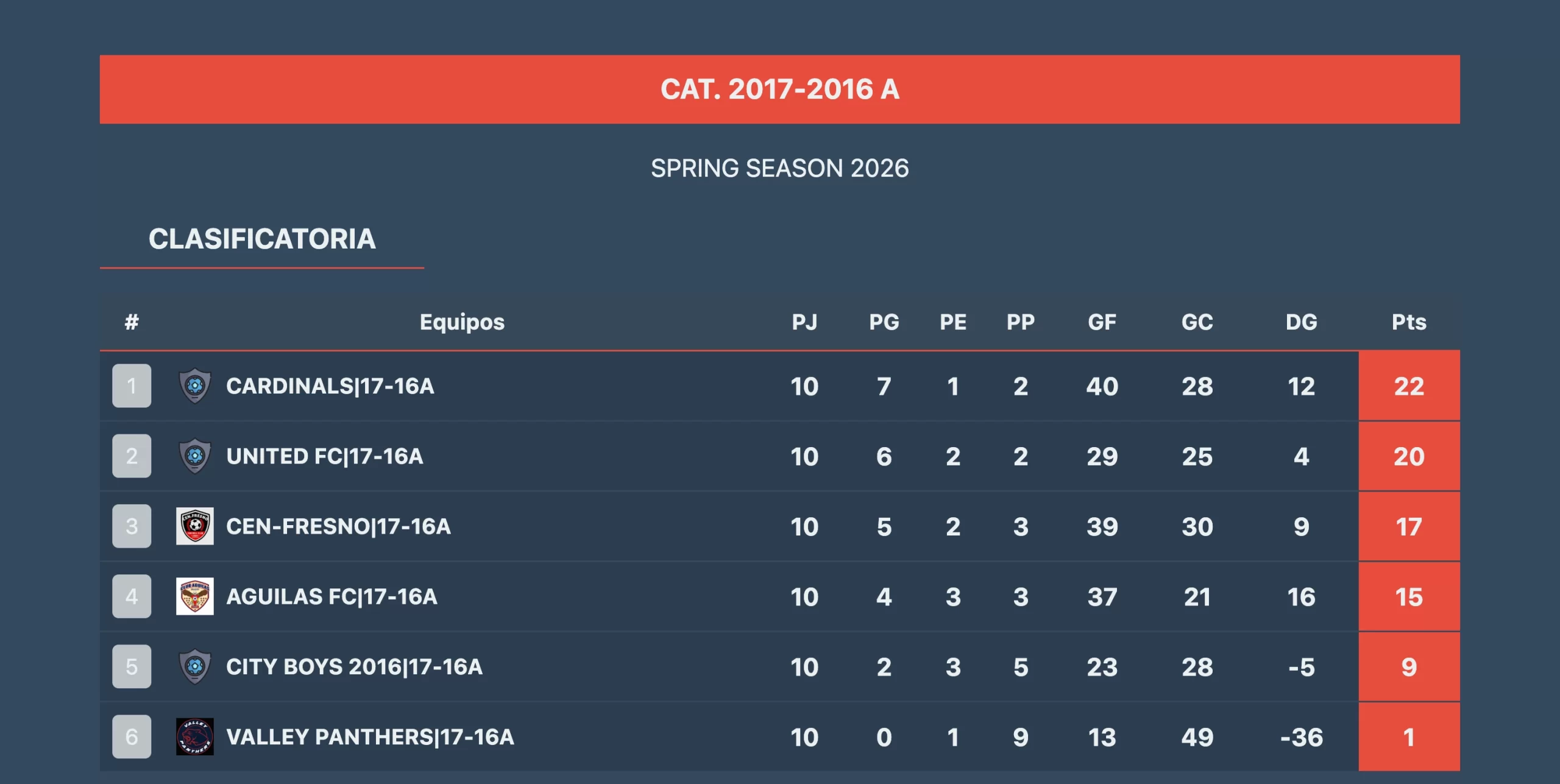The width and height of the screenshot is (1560, 784).
Task: Click the rank 1 position badge
Action: (132, 386)
